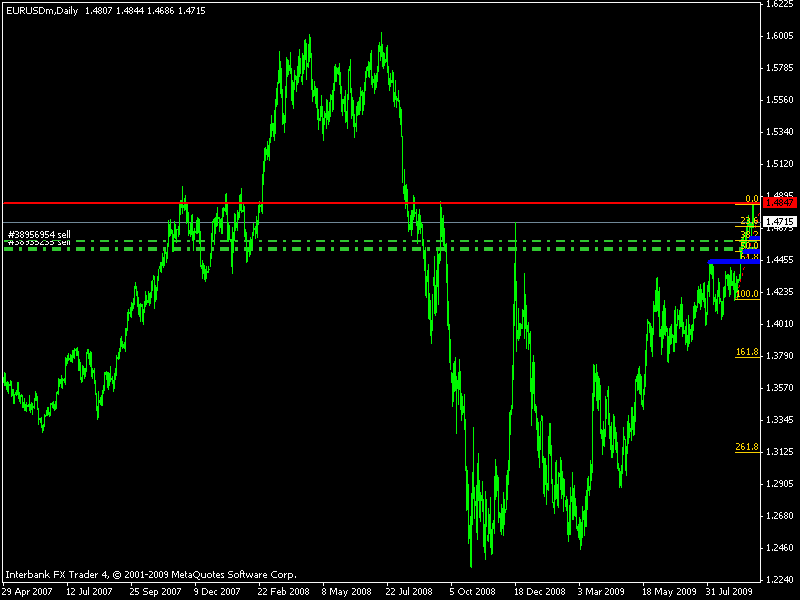Screen dimensions: 800x600
Task: Click the Interbank FX Trader 4 copyright text
Action: [x=151, y=575]
